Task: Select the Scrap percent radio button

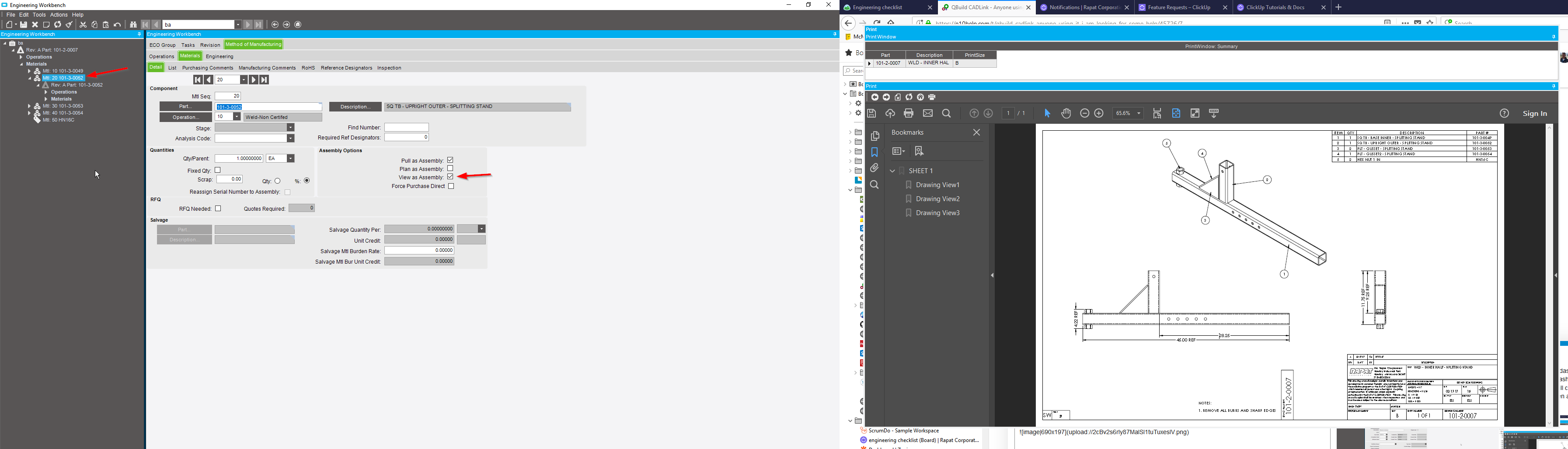Action: tap(307, 181)
